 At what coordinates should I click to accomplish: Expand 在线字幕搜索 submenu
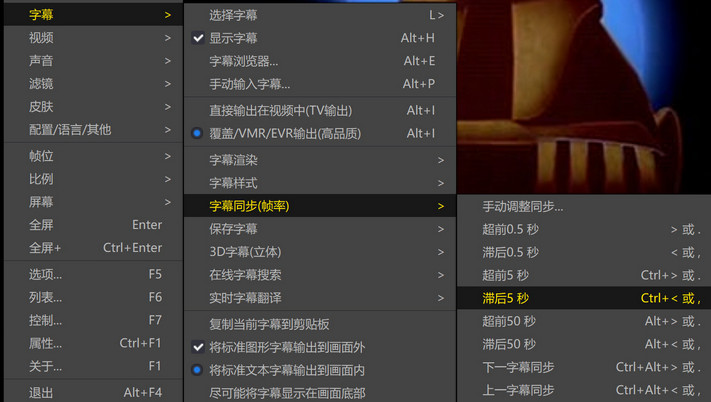point(320,275)
